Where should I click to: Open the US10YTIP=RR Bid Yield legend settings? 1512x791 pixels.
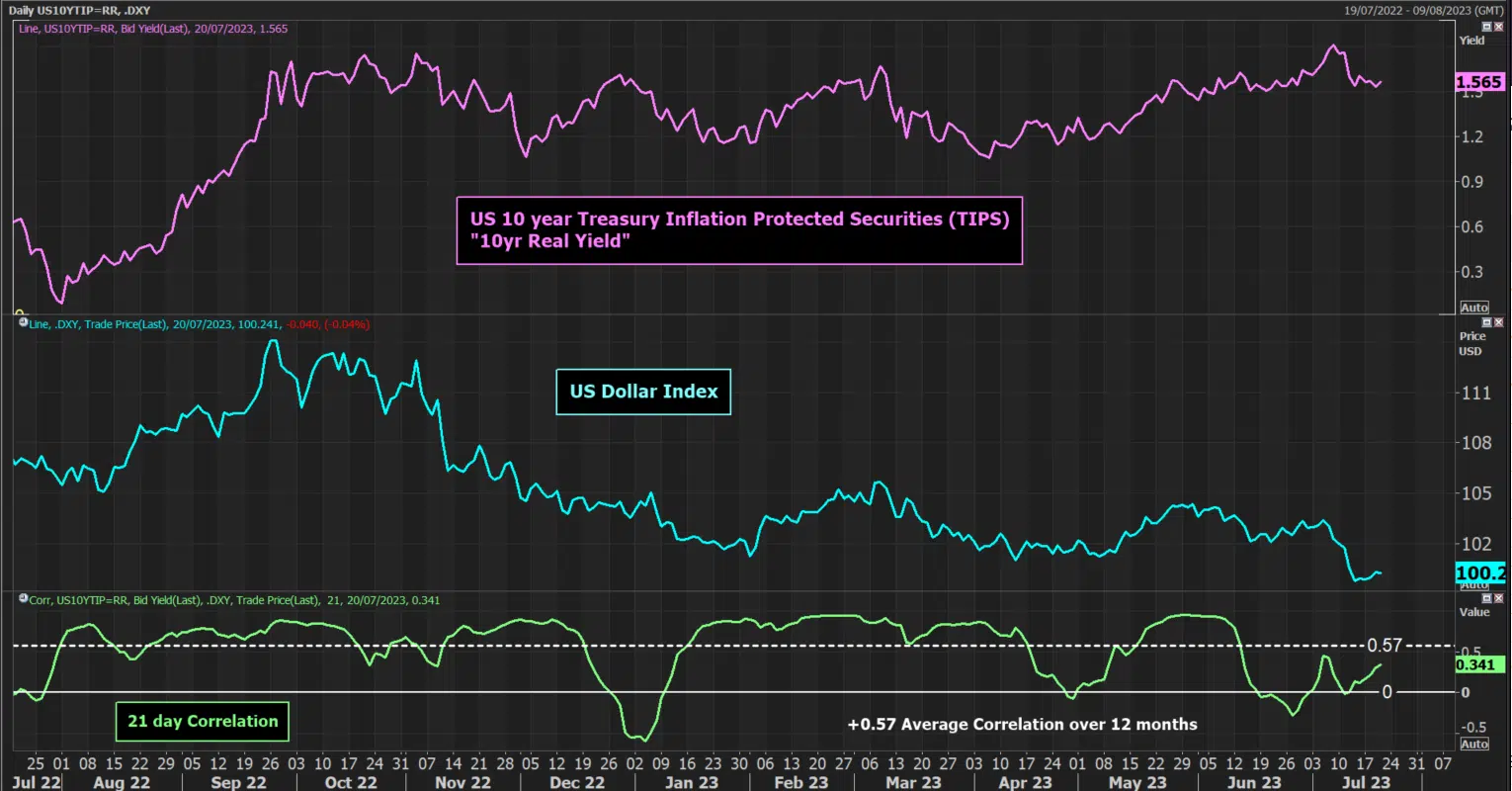point(153,29)
